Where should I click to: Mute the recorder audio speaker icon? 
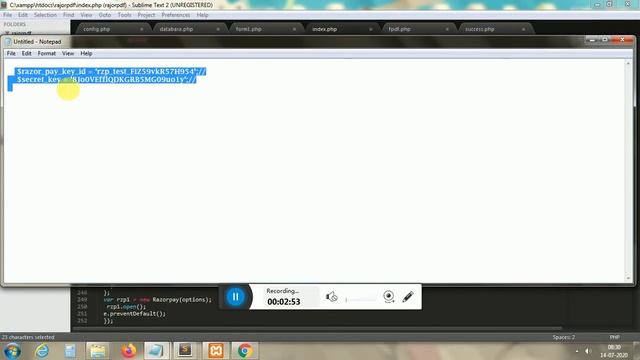[331, 297]
